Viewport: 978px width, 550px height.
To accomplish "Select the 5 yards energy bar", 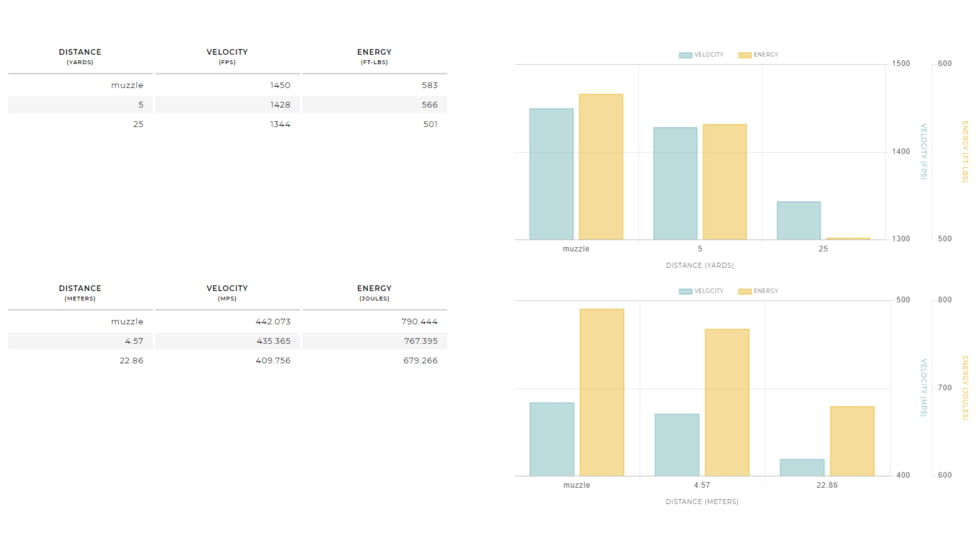I will coord(724,182).
